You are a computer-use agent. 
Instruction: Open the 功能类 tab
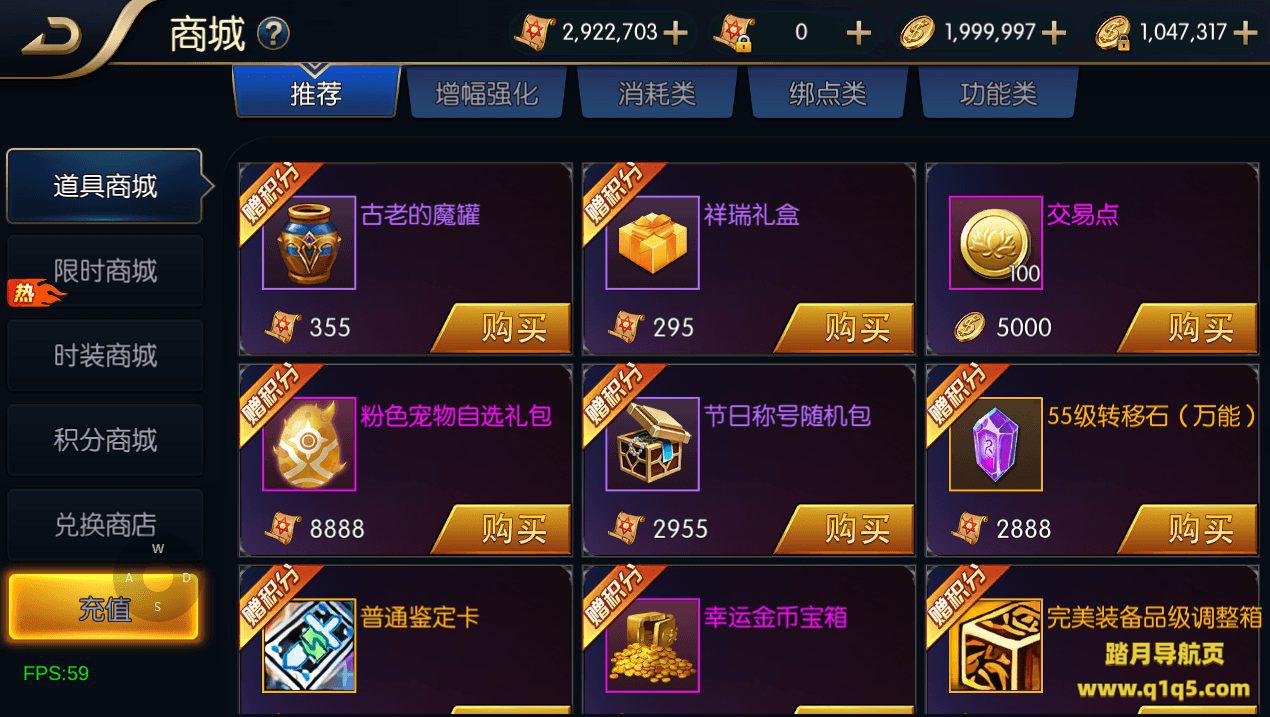coord(998,94)
